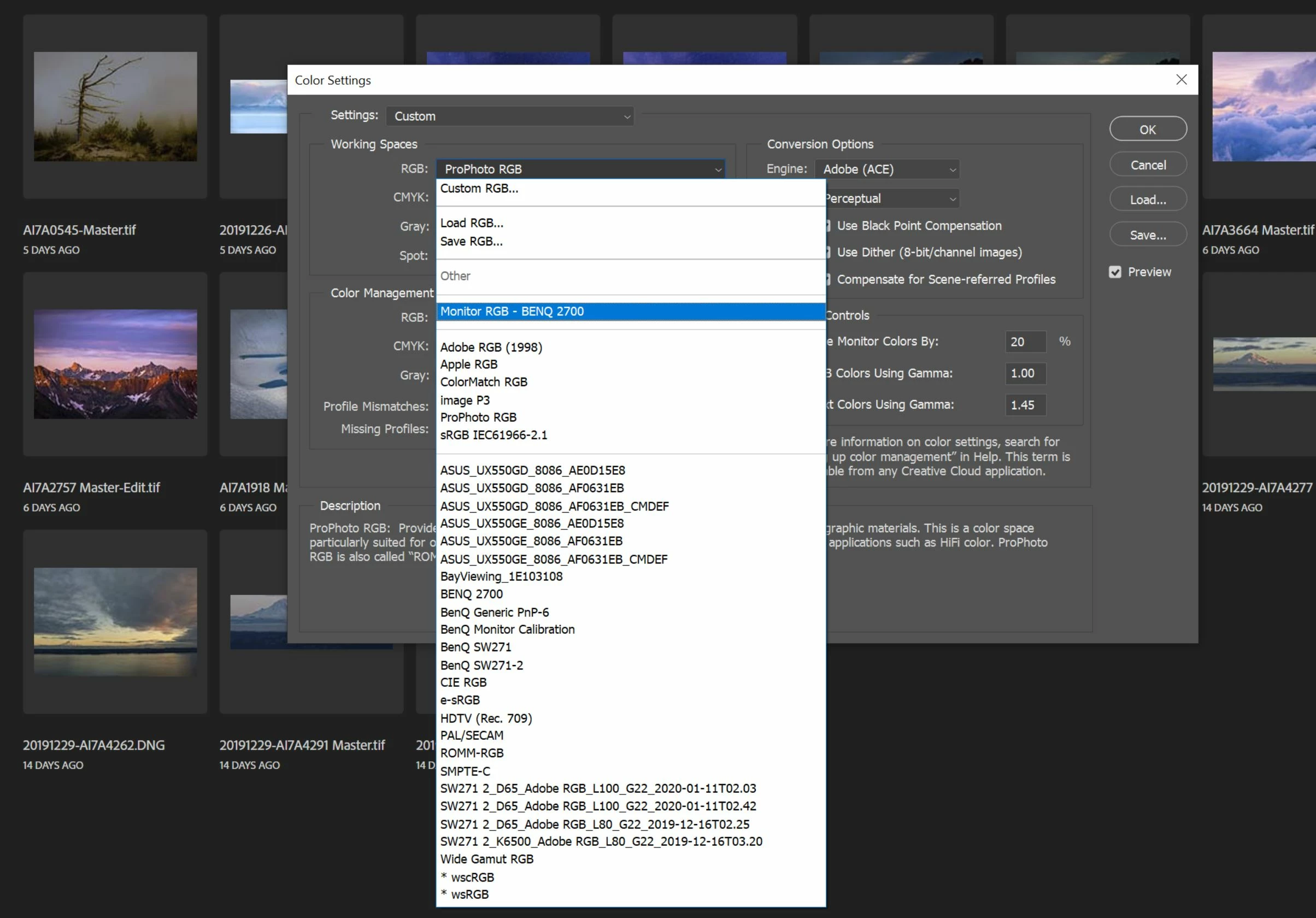The image size is (1316, 918).
Task: Select Adobe RGB (1998) from list
Action: tap(491, 348)
